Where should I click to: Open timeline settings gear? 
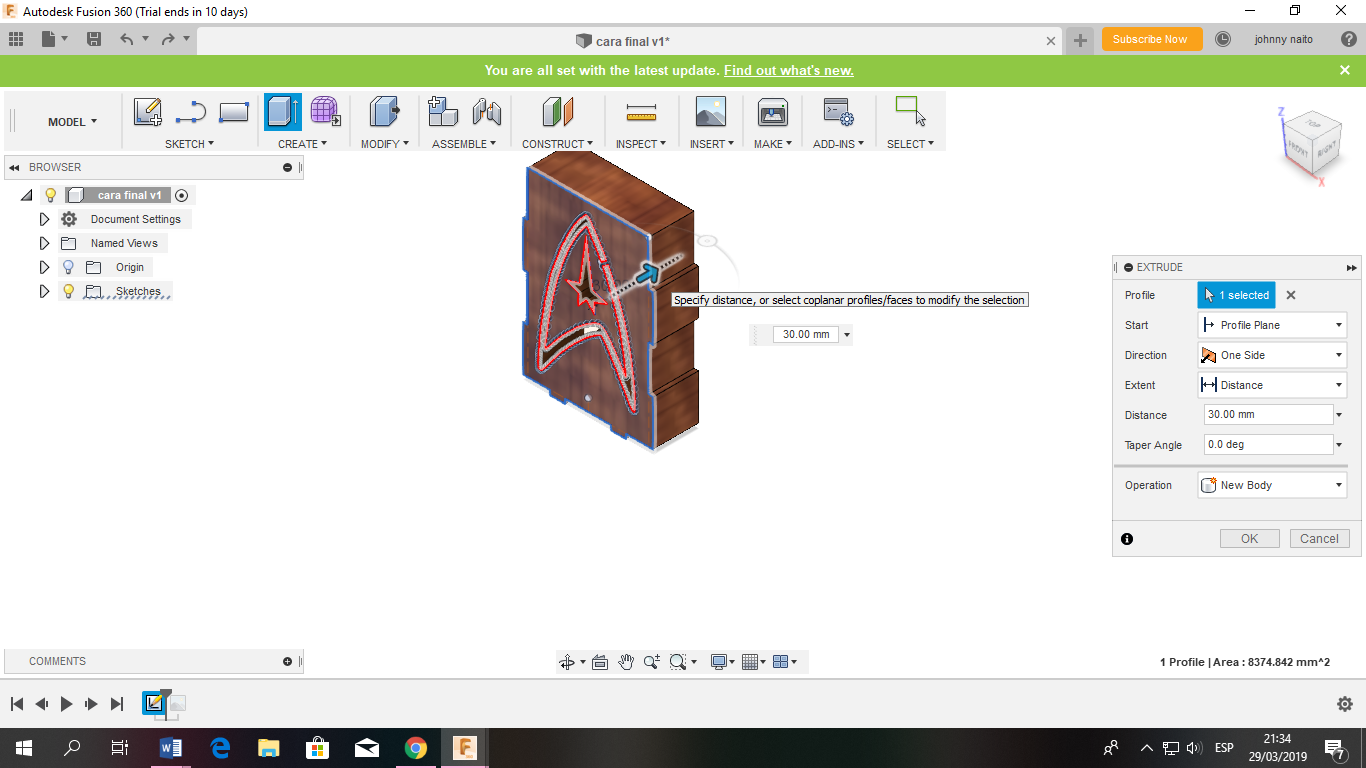pos(1345,704)
